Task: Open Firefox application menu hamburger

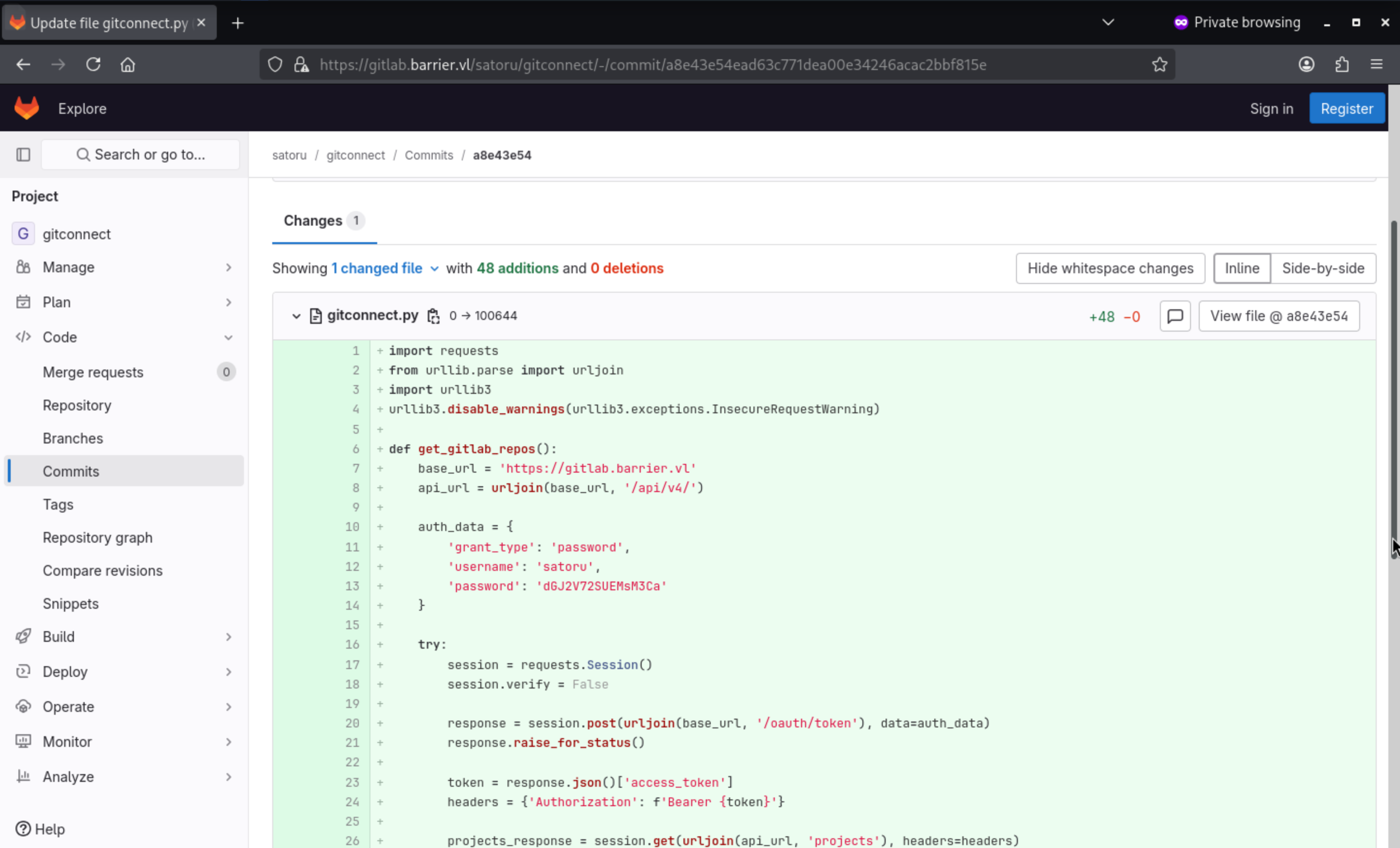Action: [x=1376, y=65]
